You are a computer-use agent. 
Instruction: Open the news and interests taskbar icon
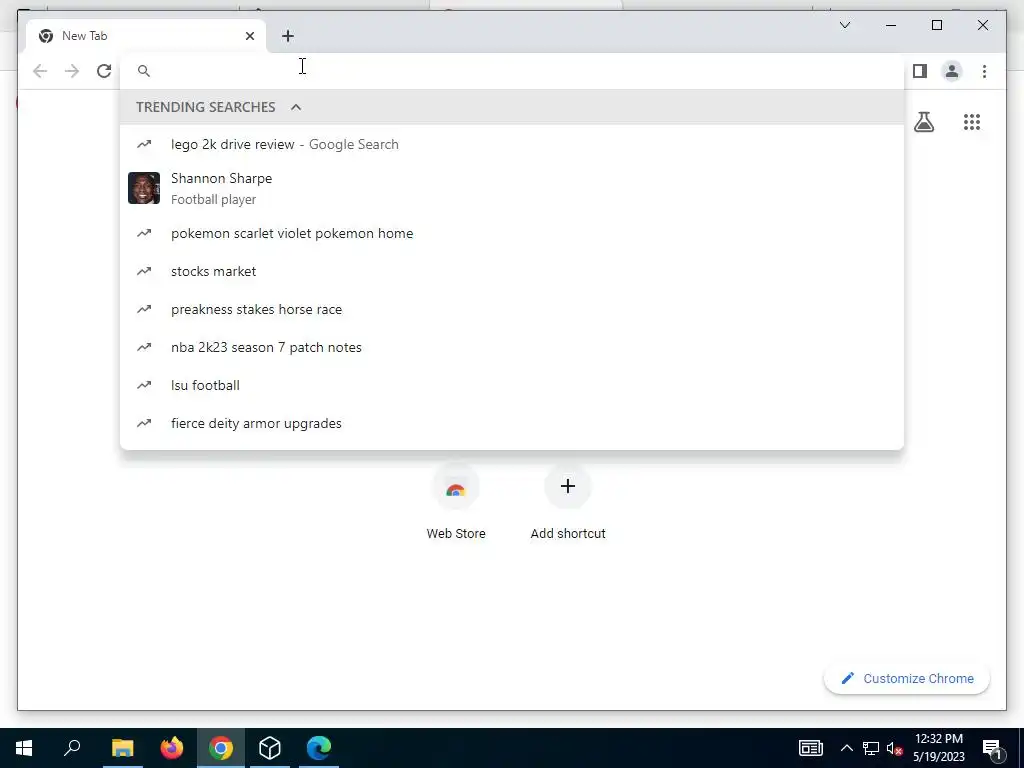coord(810,748)
